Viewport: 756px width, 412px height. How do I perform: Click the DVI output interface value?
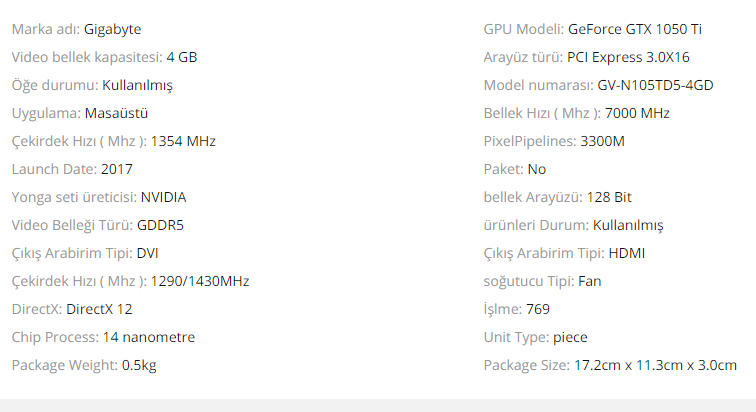tap(147, 253)
